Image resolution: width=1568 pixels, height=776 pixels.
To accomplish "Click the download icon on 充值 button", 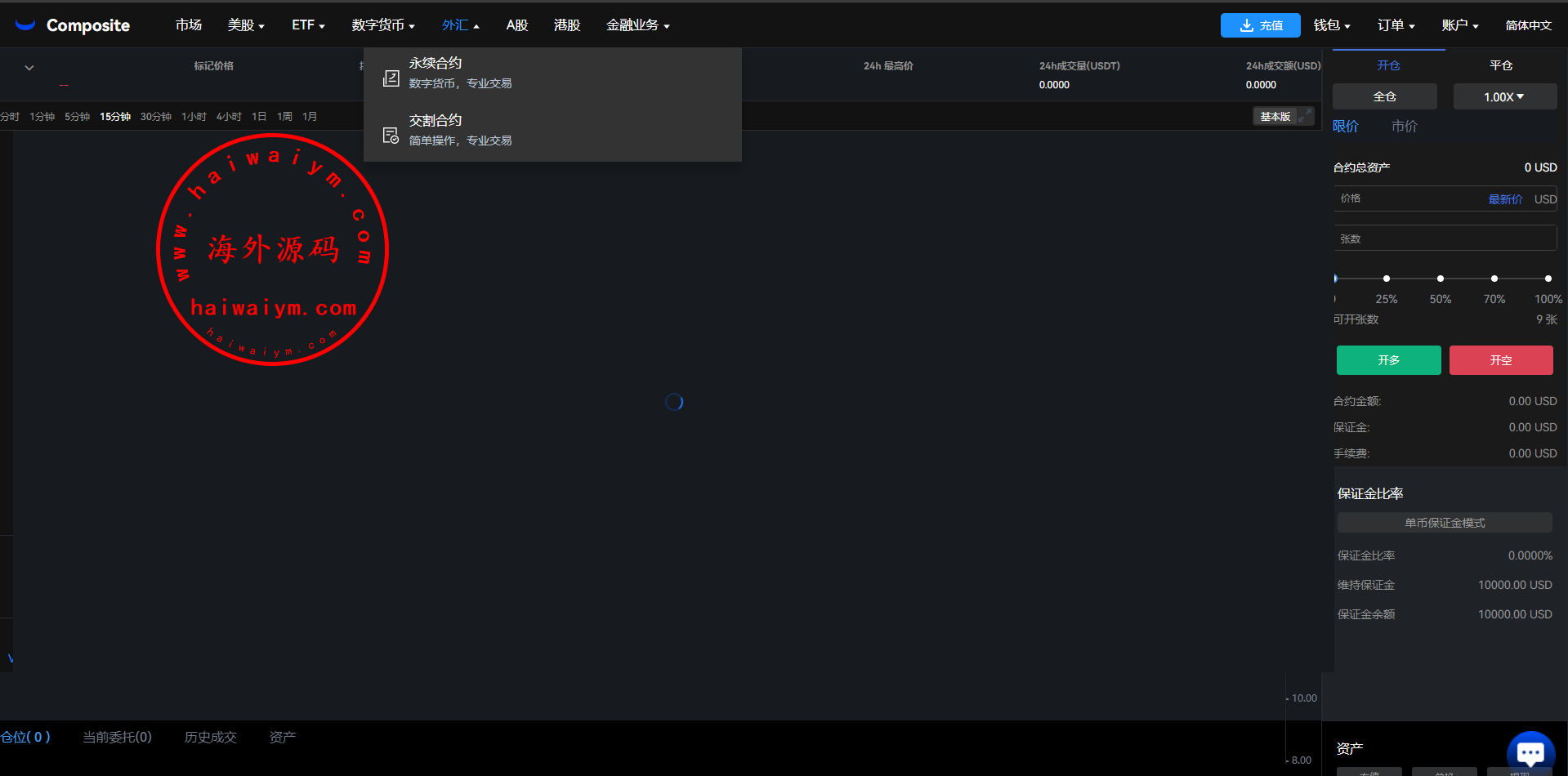I will pyautogui.click(x=1246, y=25).
